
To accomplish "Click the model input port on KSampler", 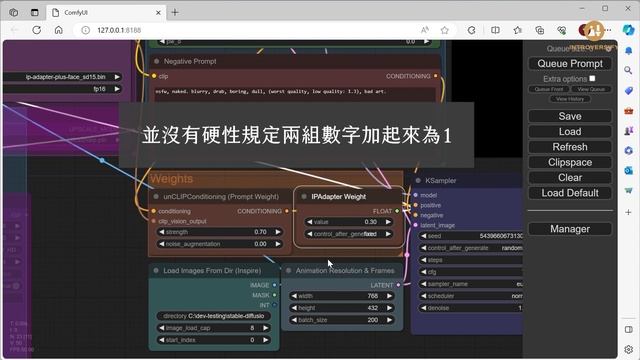I will [x=416, y=195].
